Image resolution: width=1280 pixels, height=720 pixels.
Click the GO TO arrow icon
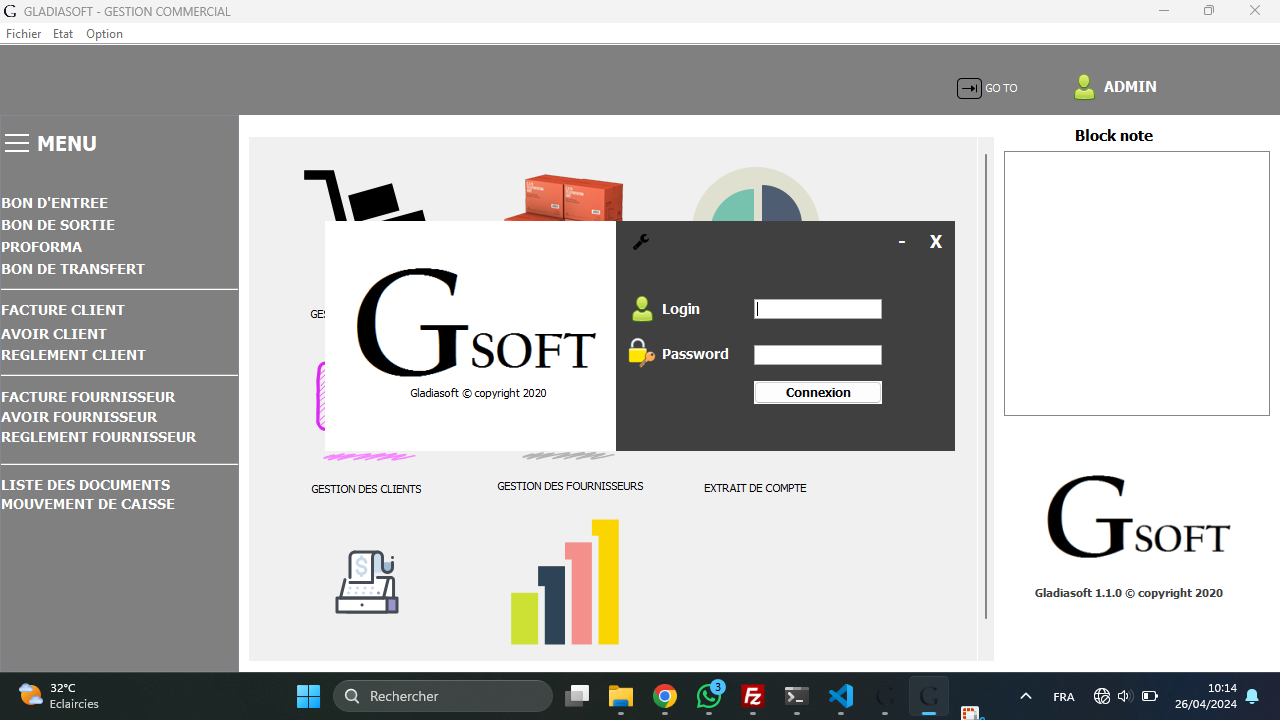click(x=968, y=88)
